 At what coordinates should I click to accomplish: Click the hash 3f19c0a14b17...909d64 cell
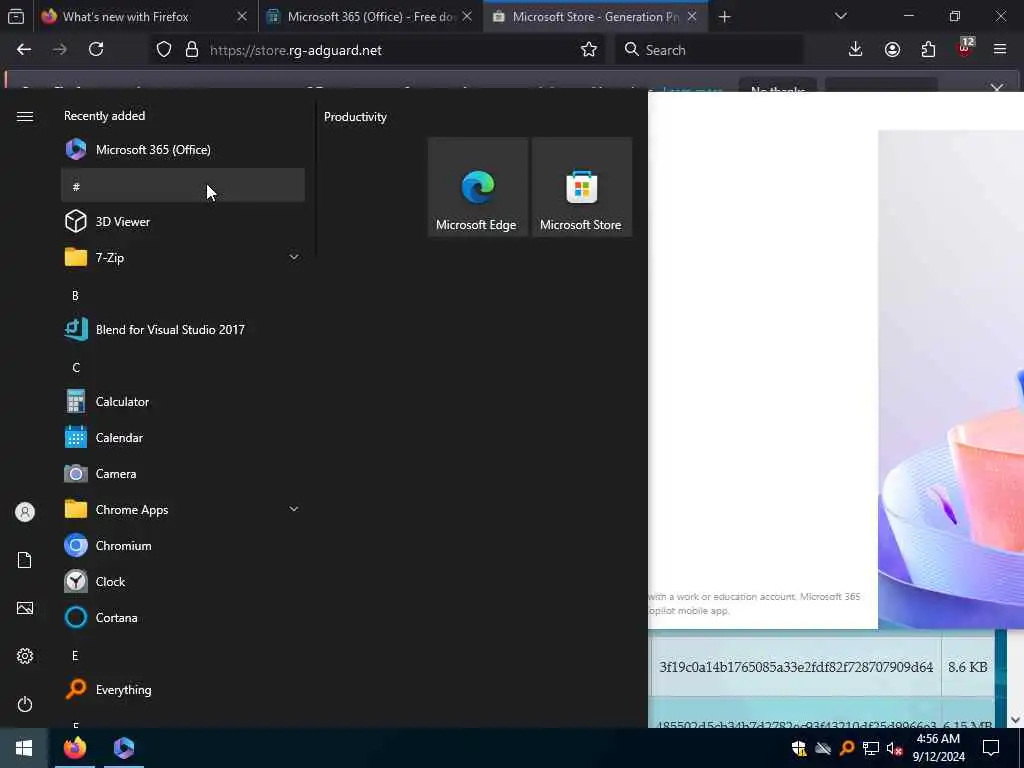(x=796, y=667)
